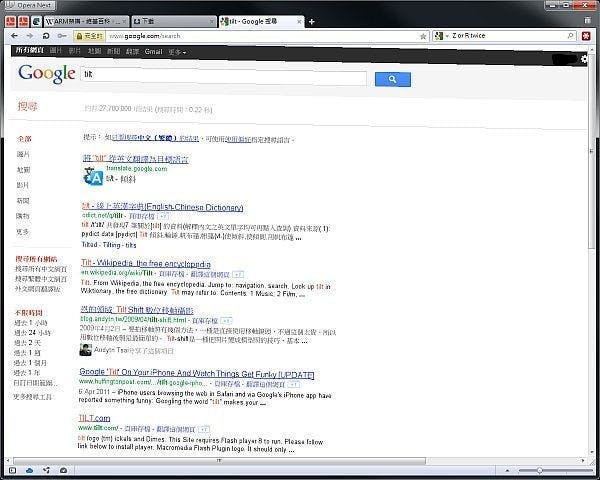Click the browser forward arrow

coord(28,35)
